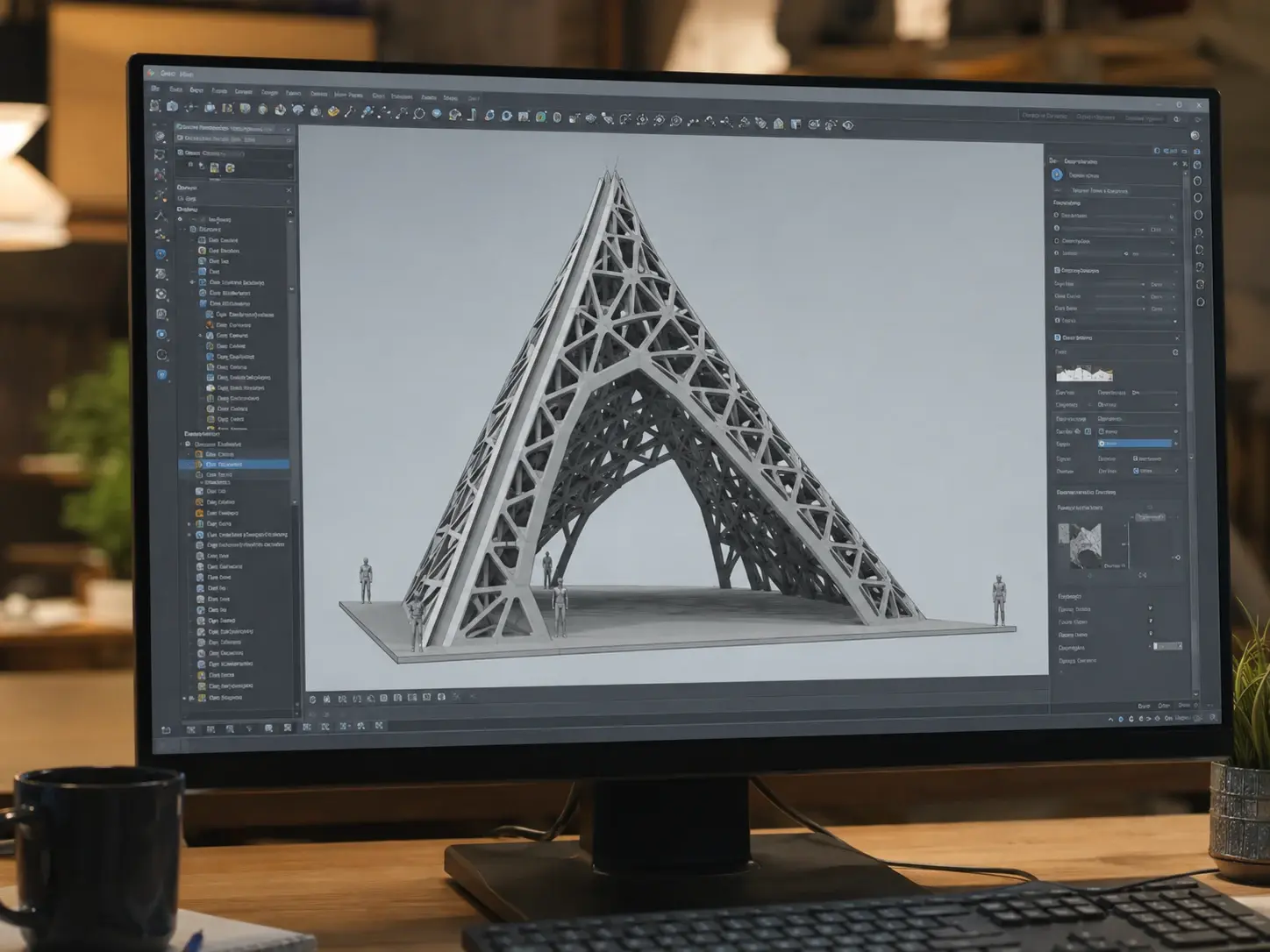Click the blue square icon ending the left vertical toolbar
The width and height of the screenshot is (1270, 952).
click(162, 374)
